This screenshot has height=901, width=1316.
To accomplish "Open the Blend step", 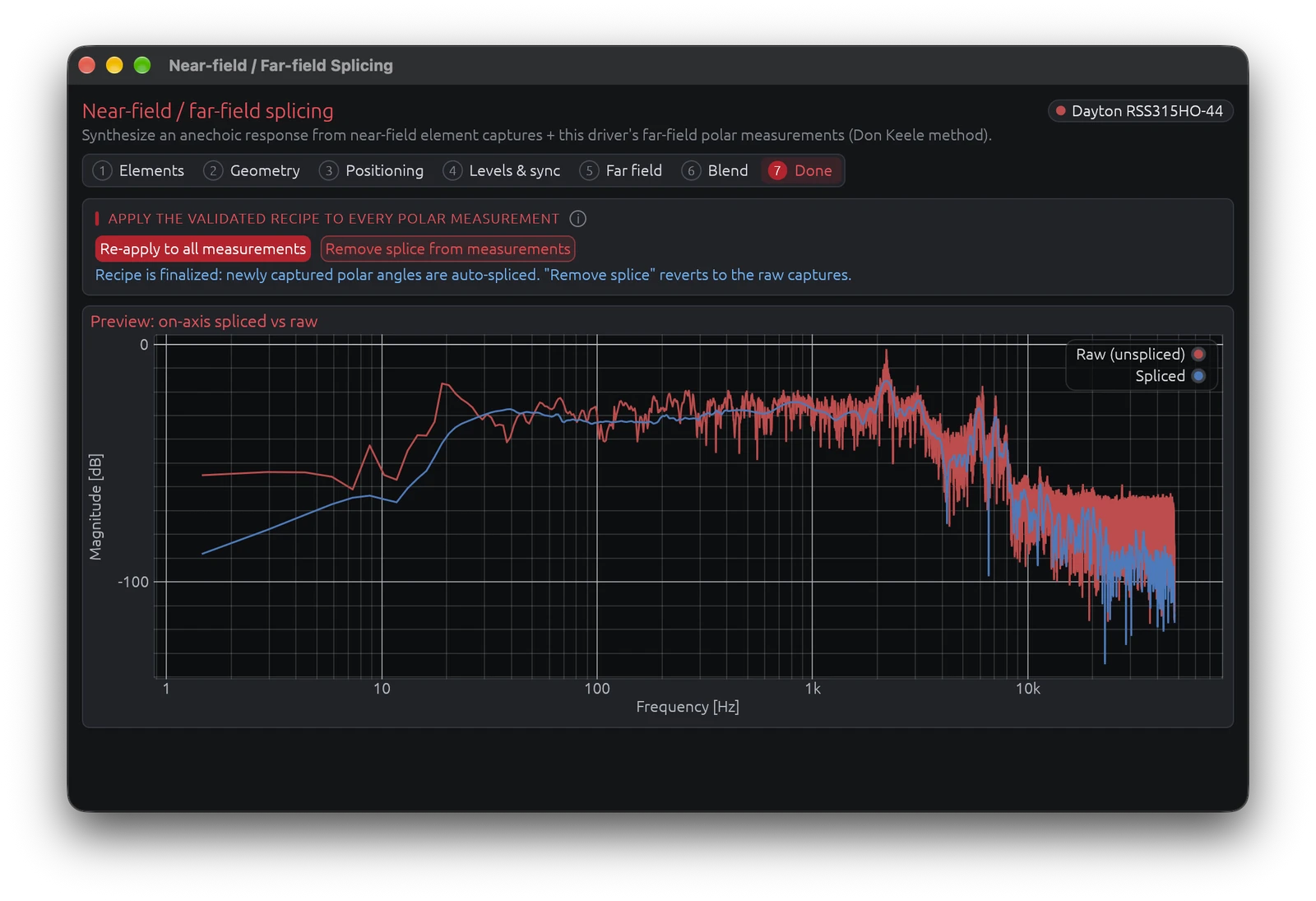I will [716, 171].
